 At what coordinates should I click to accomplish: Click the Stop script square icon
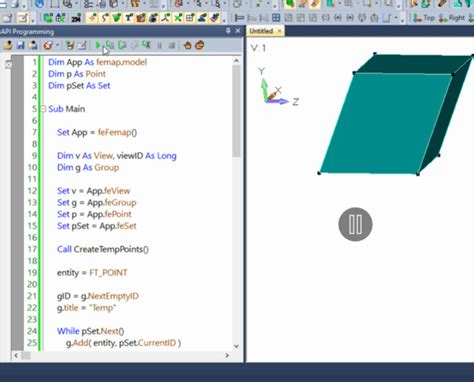tap(172, 45)
